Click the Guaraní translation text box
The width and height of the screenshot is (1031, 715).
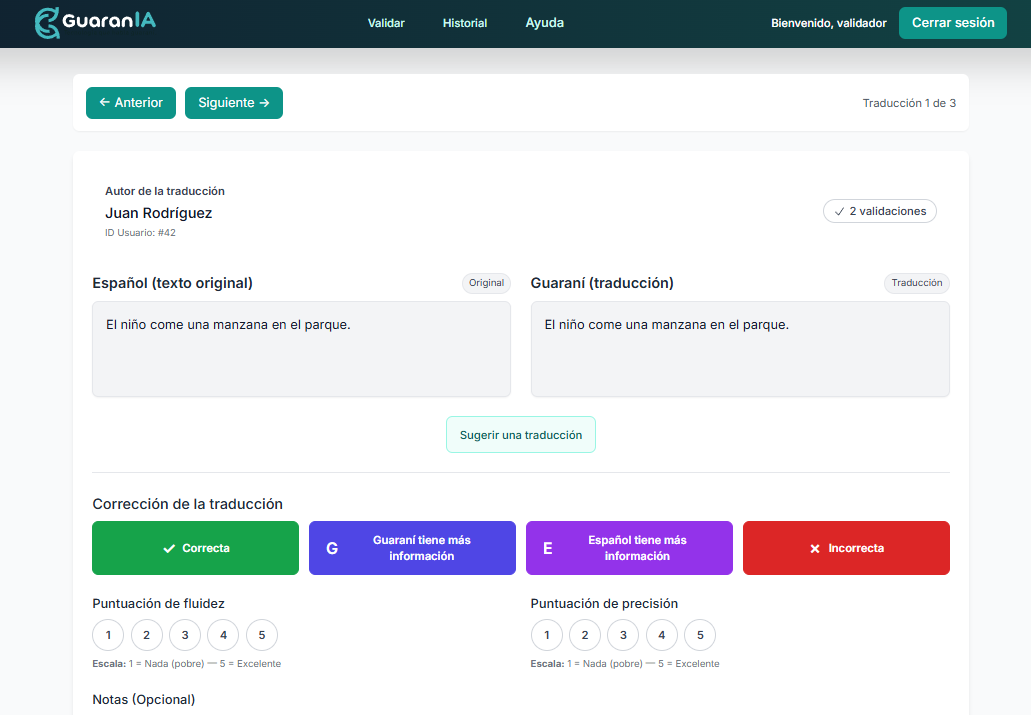(x=740, y=349)
